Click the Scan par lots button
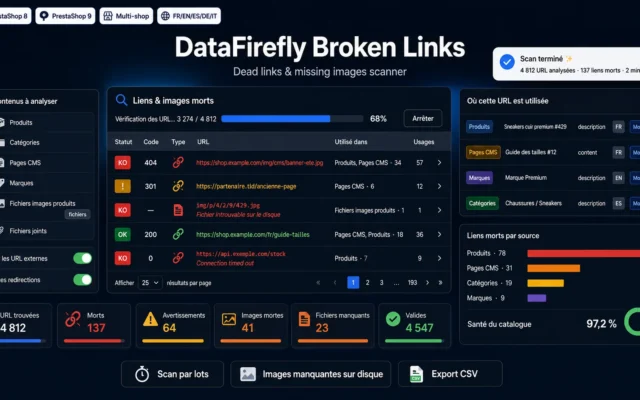Screen dimensions: 640x400 [x=172, y=374]
